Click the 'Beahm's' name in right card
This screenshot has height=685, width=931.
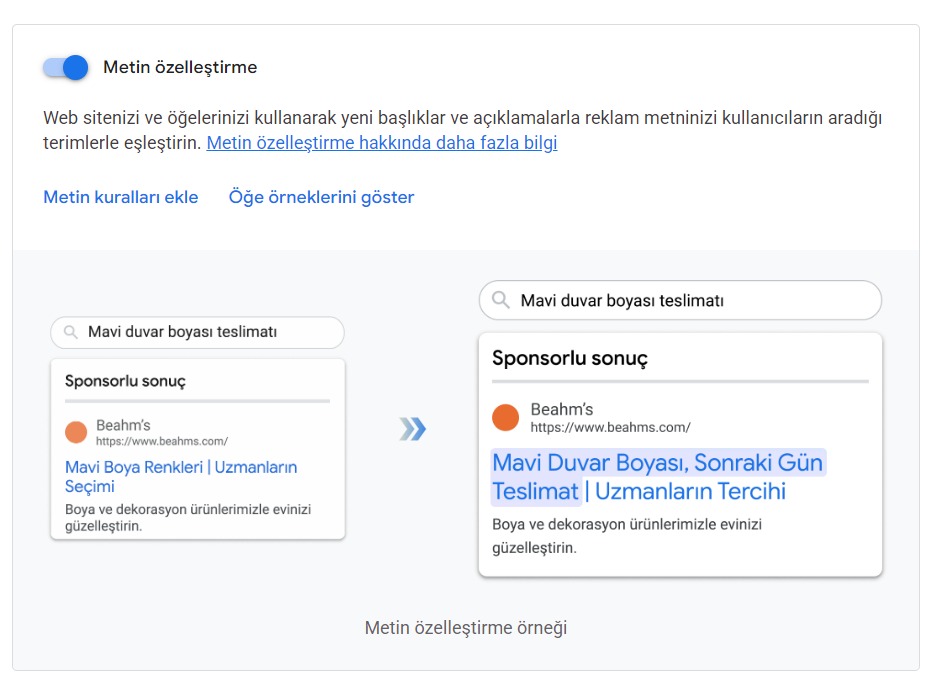(x=562, y=409)
